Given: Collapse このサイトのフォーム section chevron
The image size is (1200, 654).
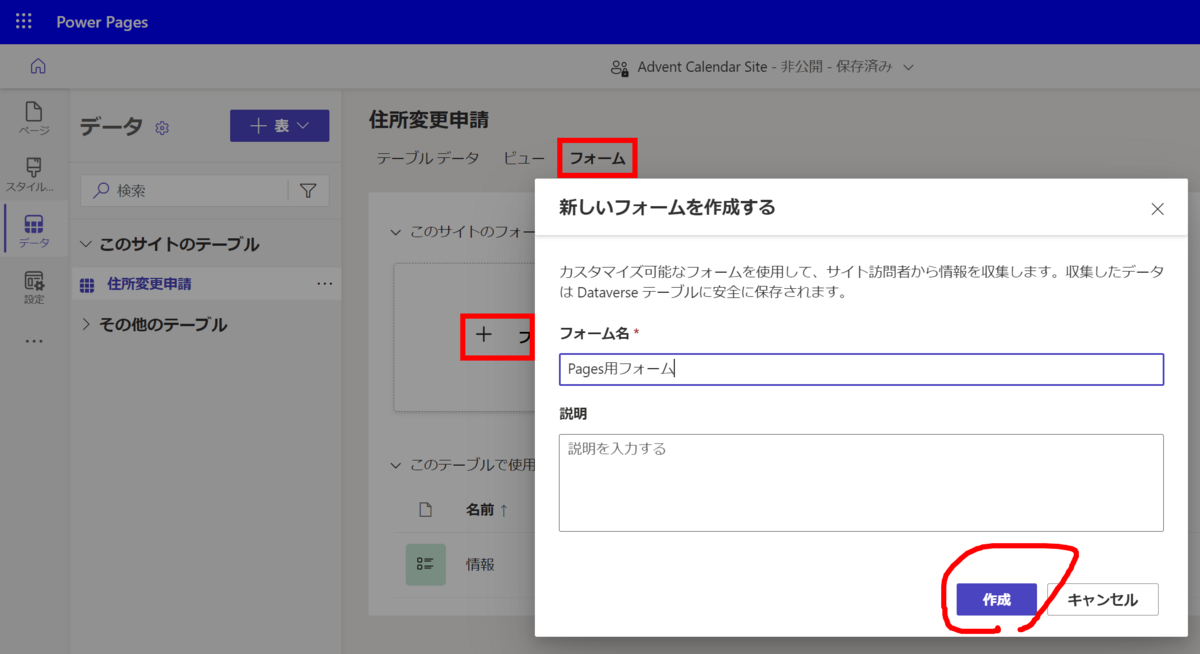Looking at the screenshot, I should [396, 232].
